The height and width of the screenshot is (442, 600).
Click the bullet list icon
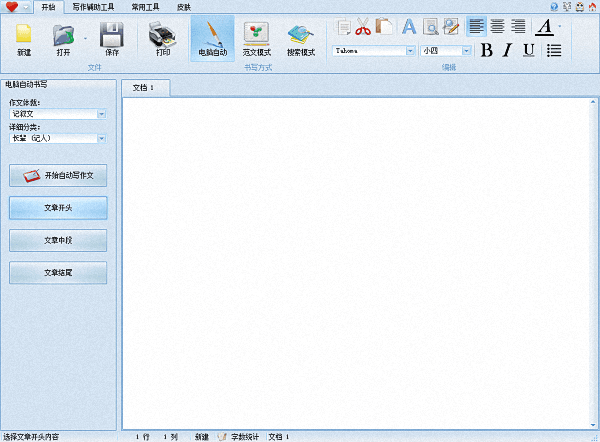554,50
